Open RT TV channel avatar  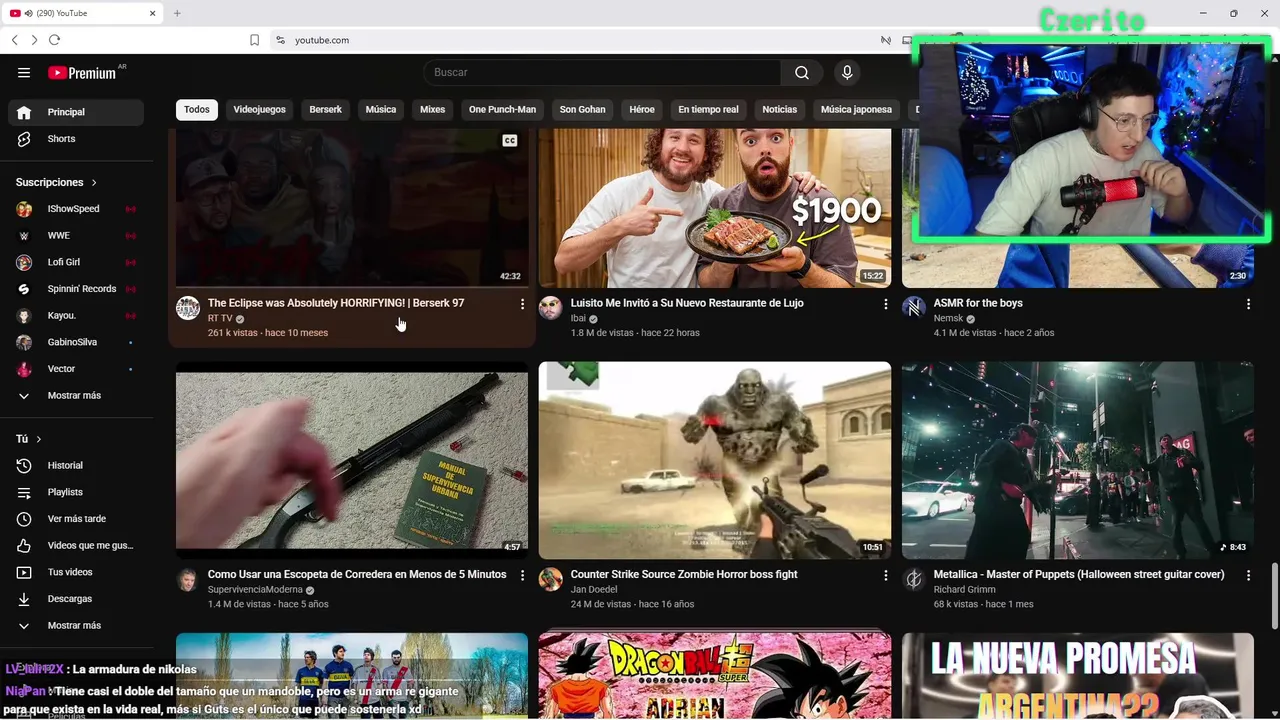(188, 308)
